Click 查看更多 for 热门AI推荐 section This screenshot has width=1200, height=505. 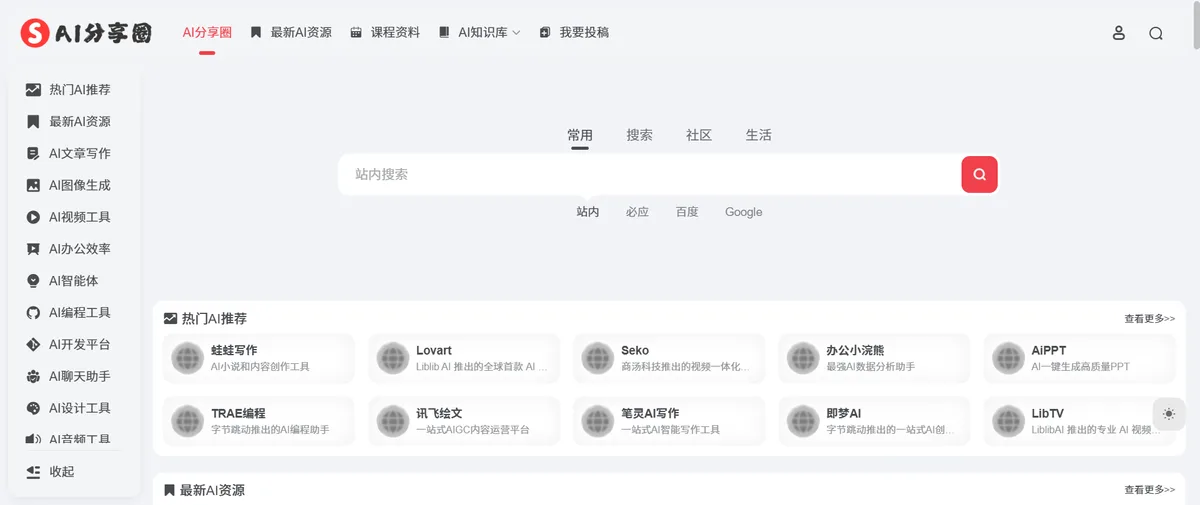(x=1149, y=319)
